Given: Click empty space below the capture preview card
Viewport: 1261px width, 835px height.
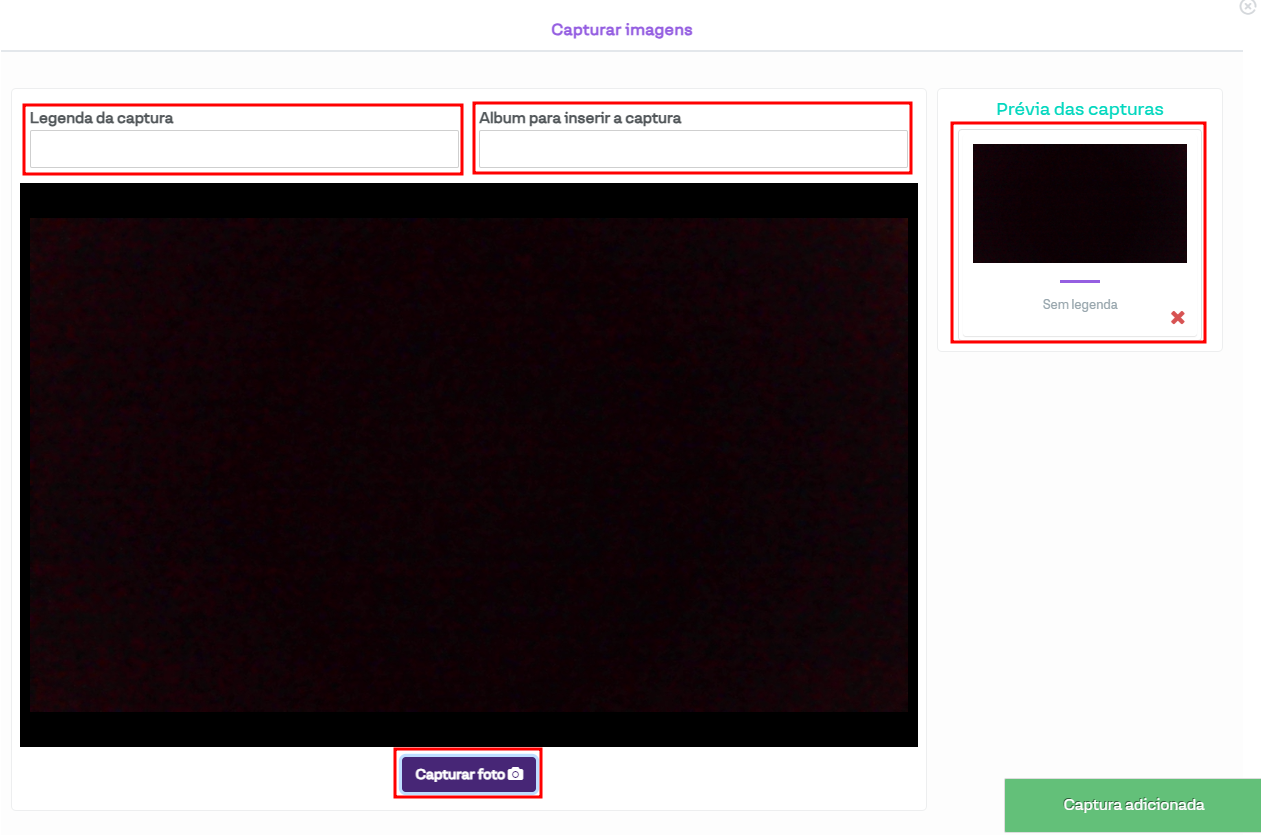Looking at the screenshot, I should coord(1079,550).
